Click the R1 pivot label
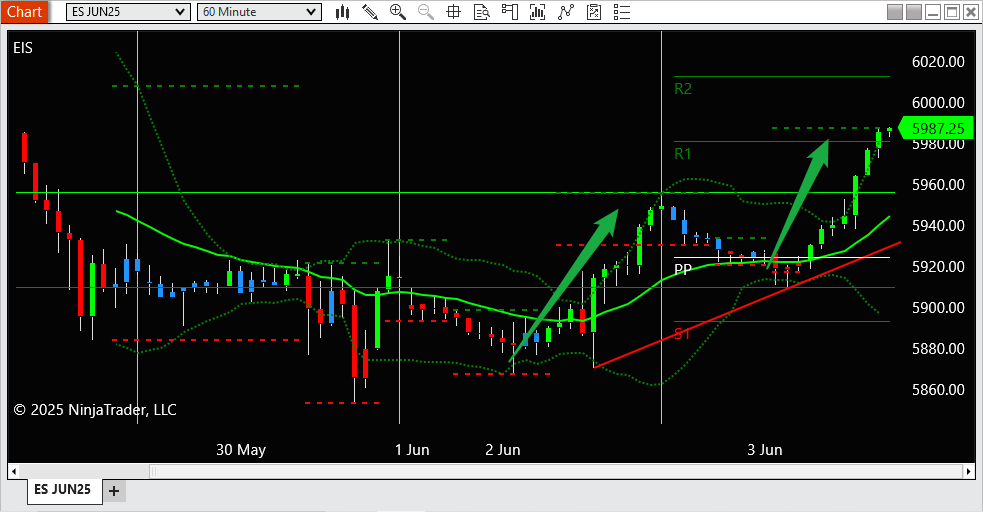This screenshot has width=983, height=512. click(683, 154)
